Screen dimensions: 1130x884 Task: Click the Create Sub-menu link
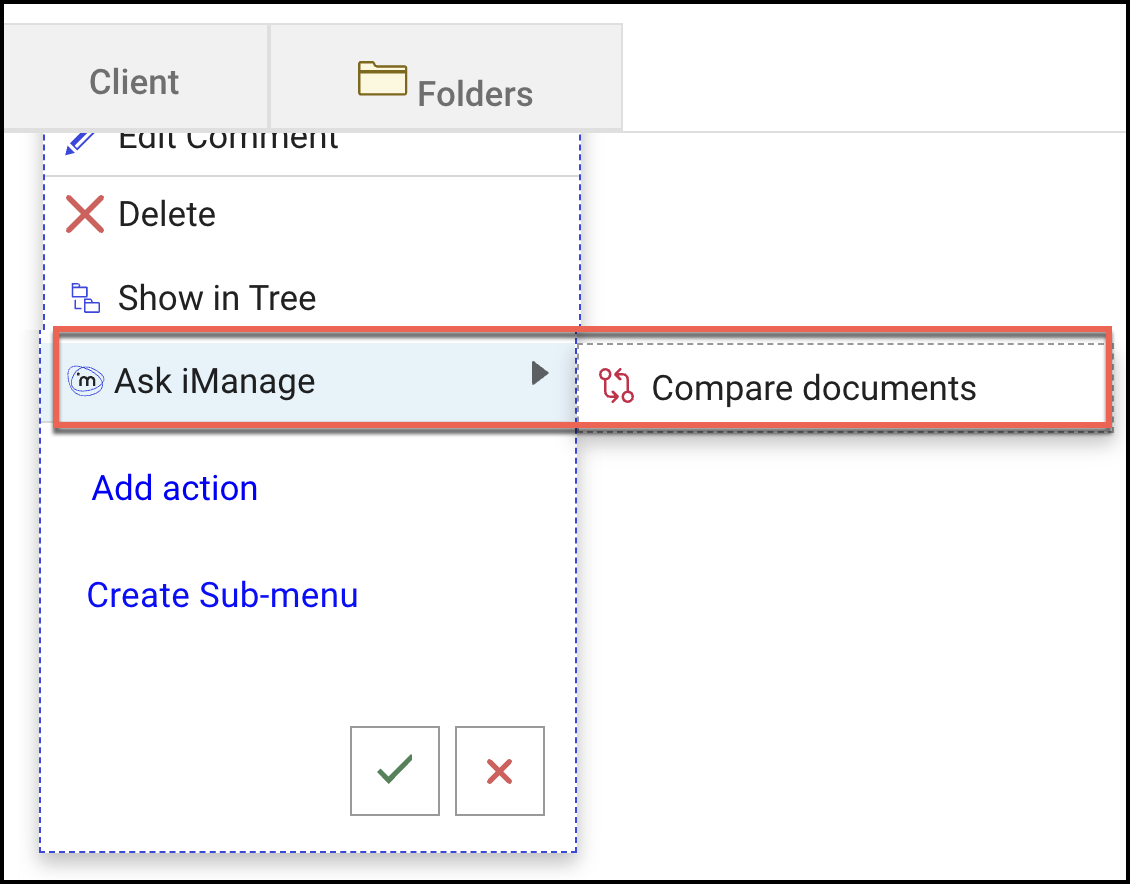tap(222, 595)
